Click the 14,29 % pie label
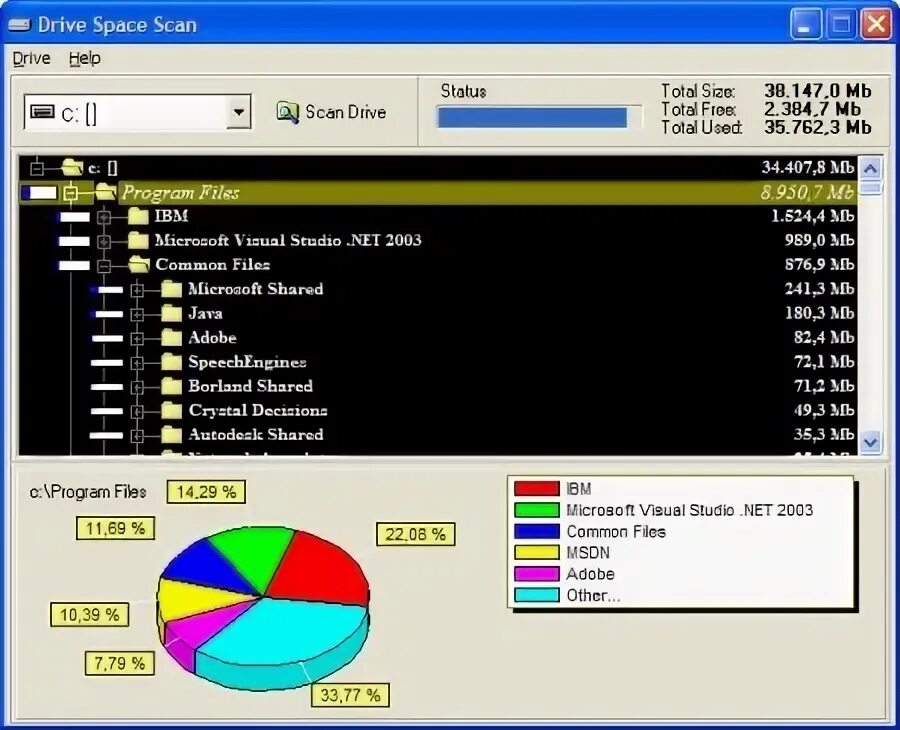Image resolution: width=900 pixels, height=730 pixels. pyautogui.click(x=206, y=492)
